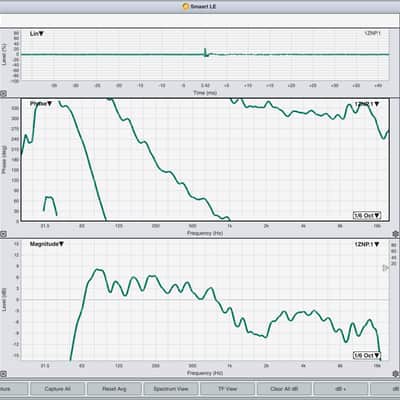This screenshot has height=400, width=400.
Task: Click the coherence threshold triangle slider
Action: (385, 268)
